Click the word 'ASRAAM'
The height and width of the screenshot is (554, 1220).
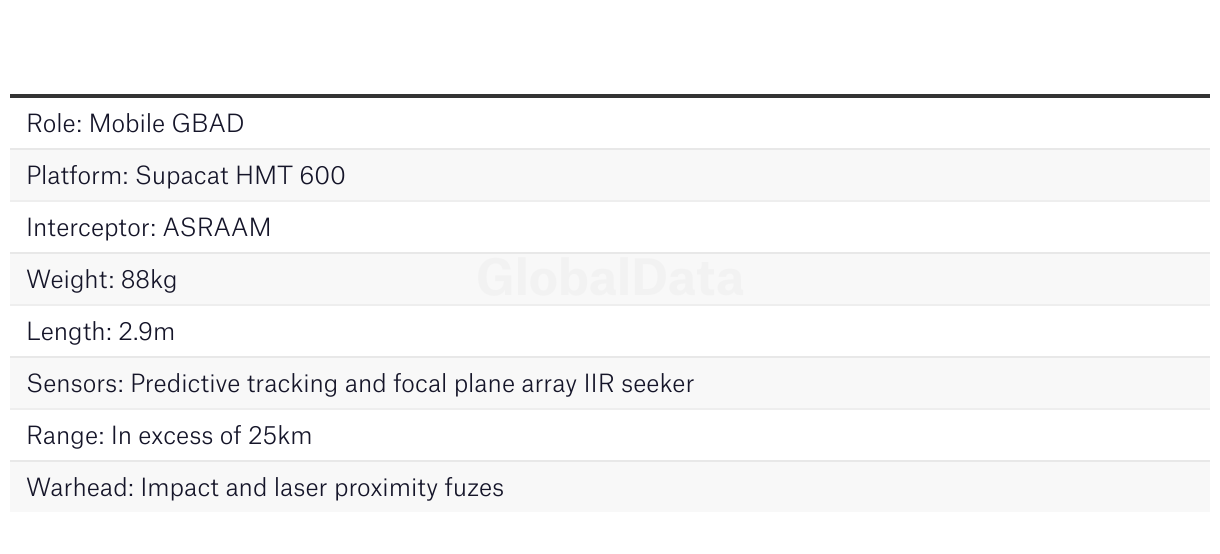(216, 228)
